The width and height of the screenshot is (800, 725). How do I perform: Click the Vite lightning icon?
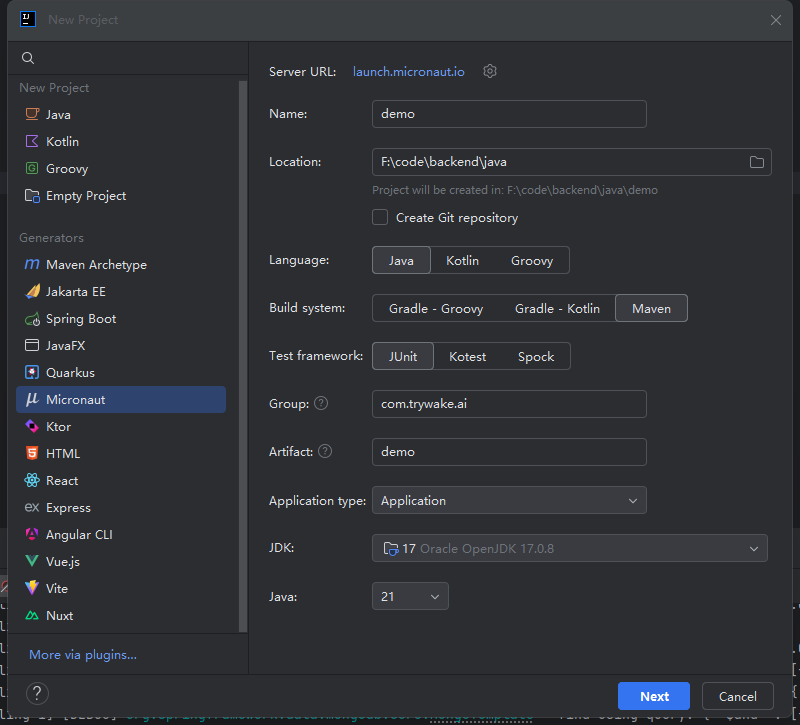[x=32, y=588]
